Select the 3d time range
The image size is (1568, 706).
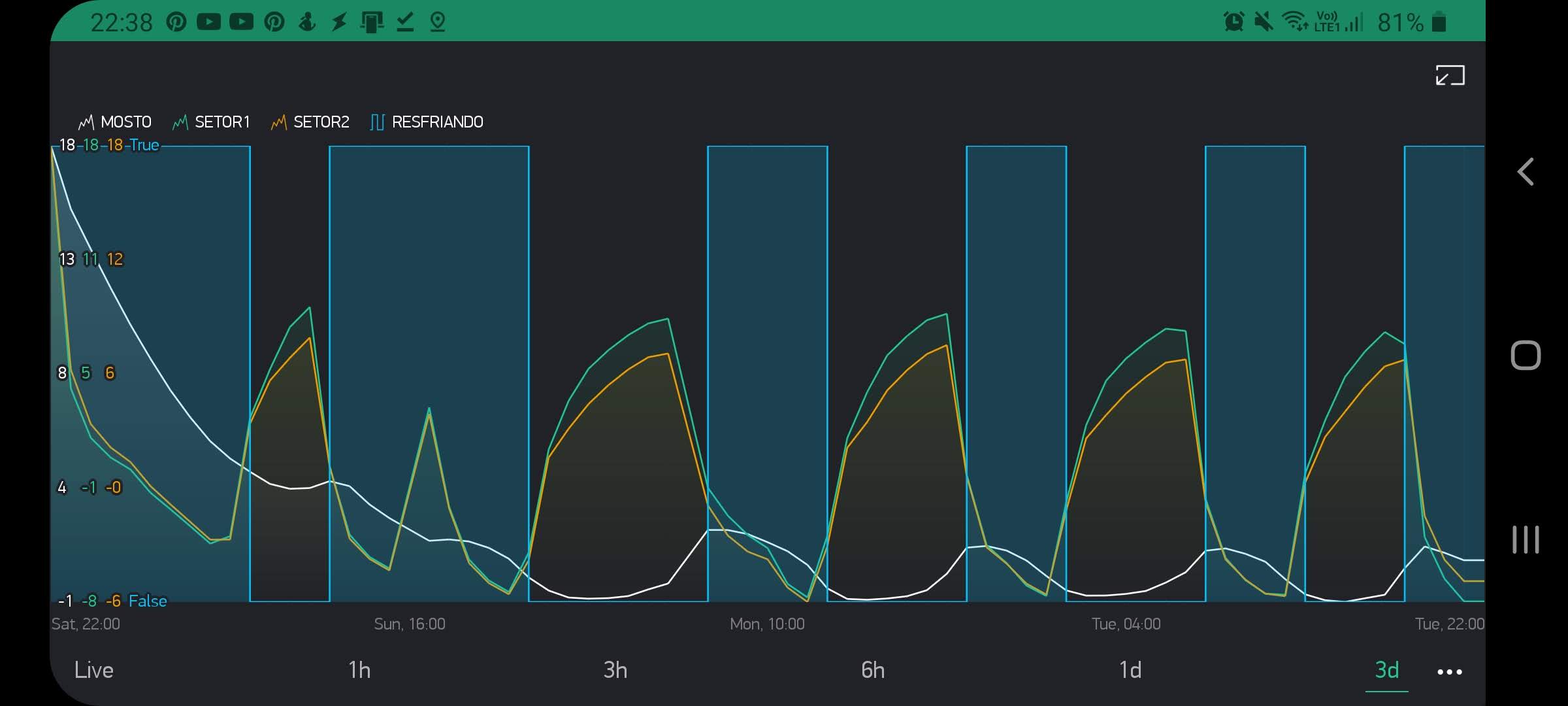tap(1387, 670)
